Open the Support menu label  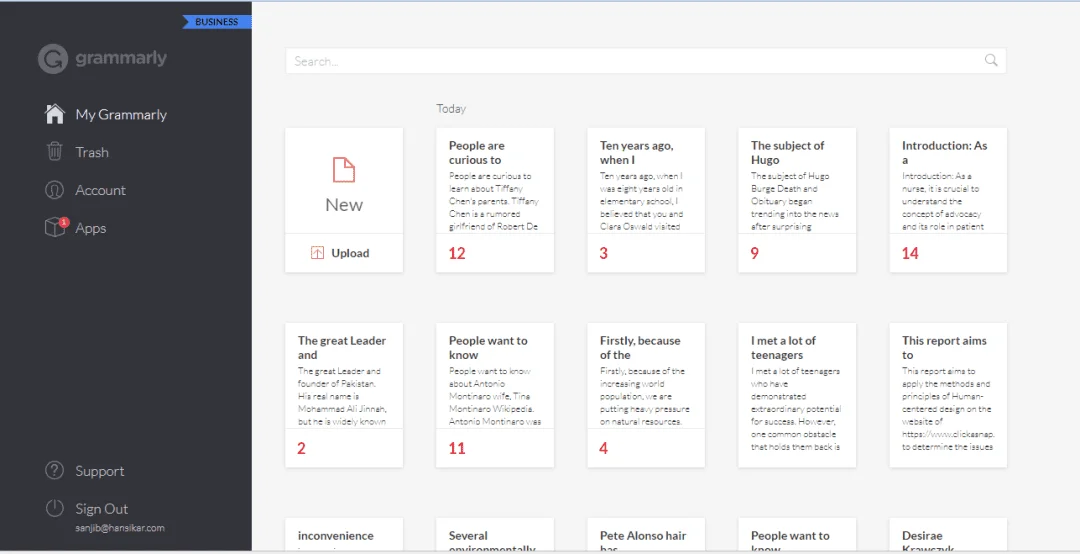click(100, 471)
